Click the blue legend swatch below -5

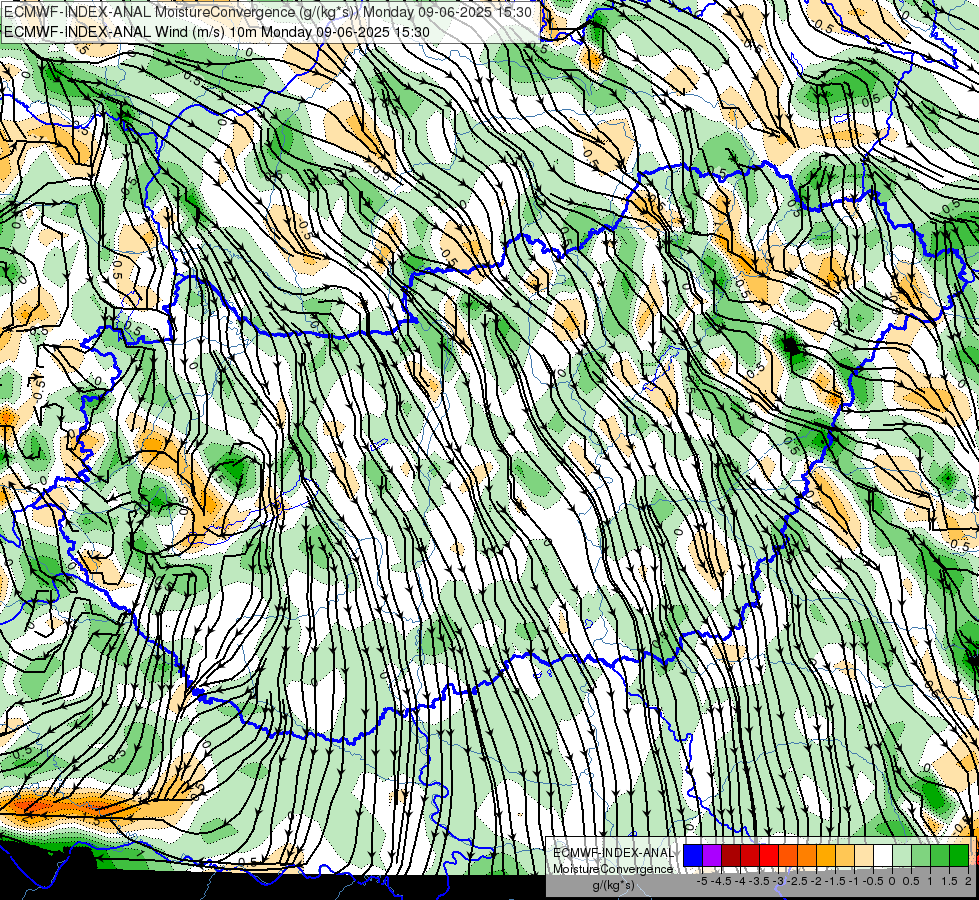pos(693,856)
